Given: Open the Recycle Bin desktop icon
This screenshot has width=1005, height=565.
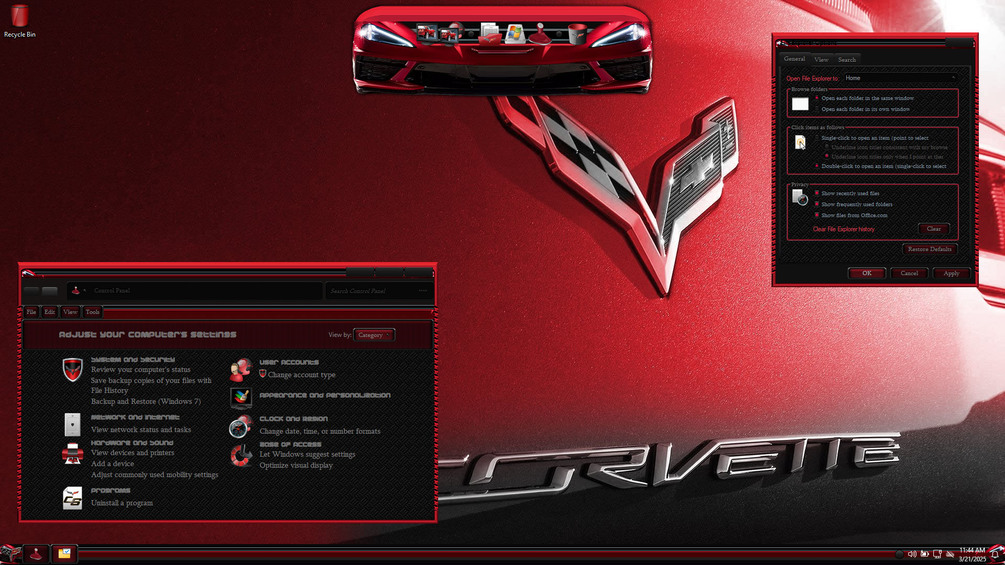Looking at the screenshot, I should click(x=19, y=20).
